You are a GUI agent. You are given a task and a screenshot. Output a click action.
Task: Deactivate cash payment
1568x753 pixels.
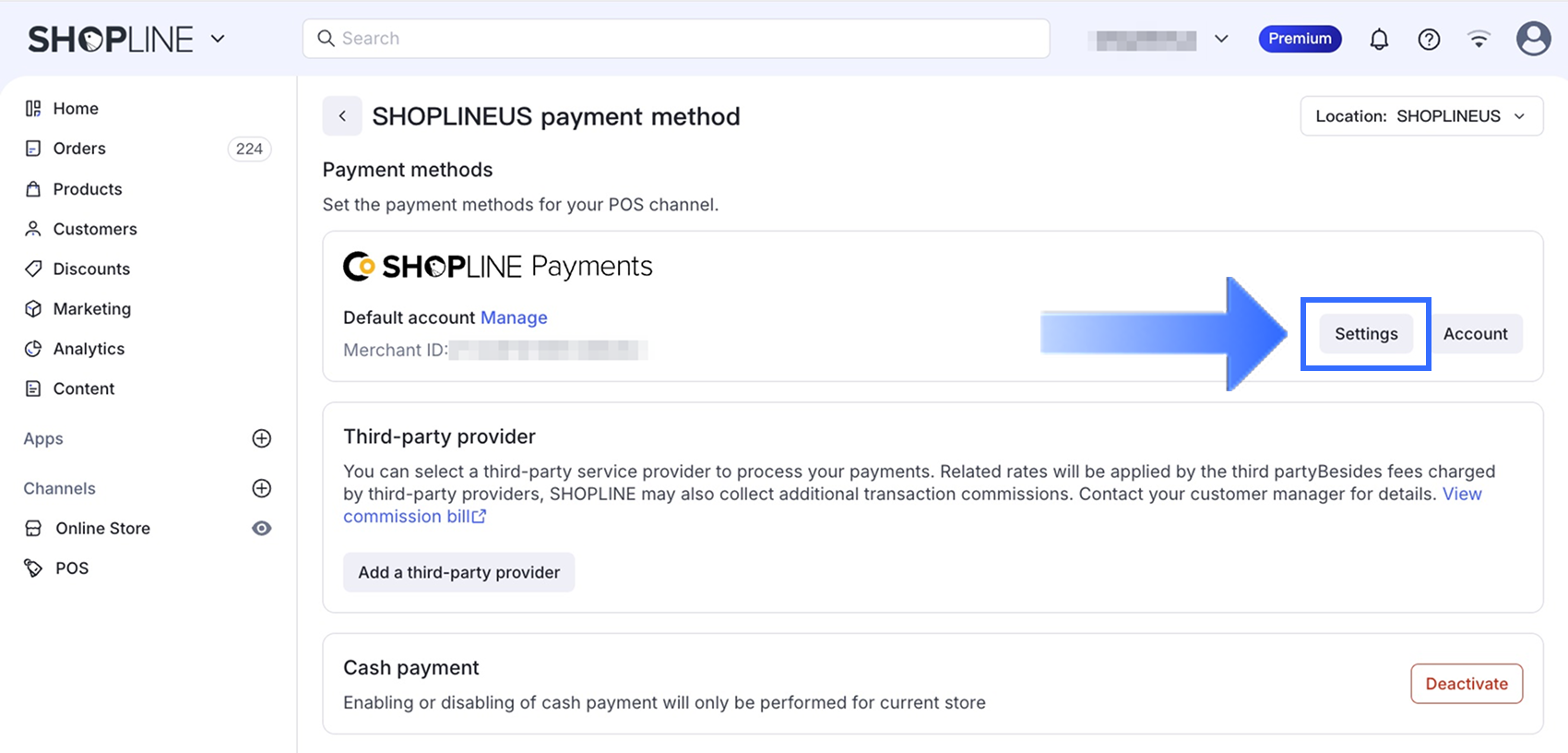(x=1466, y=684)
